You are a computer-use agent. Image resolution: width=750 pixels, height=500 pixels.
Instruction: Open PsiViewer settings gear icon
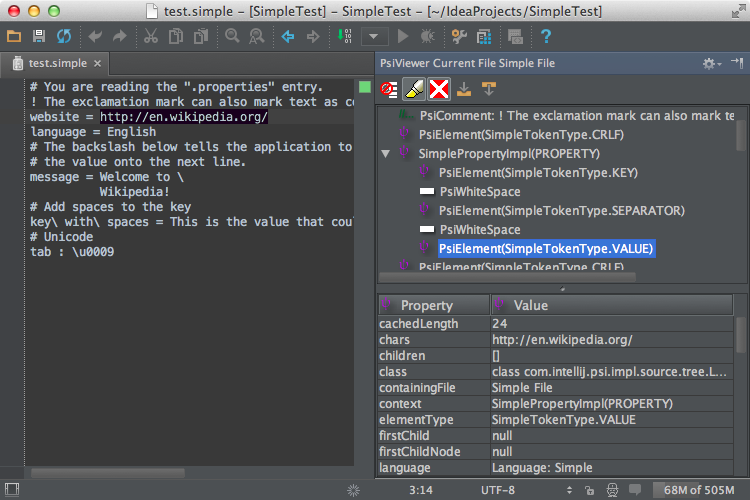pos(710,63)
